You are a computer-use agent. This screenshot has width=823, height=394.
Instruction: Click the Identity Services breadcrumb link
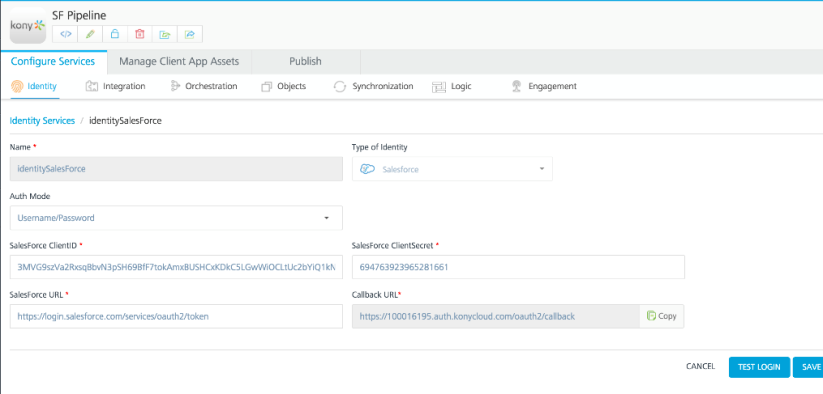pyautogui.click(x=43, y=121)
